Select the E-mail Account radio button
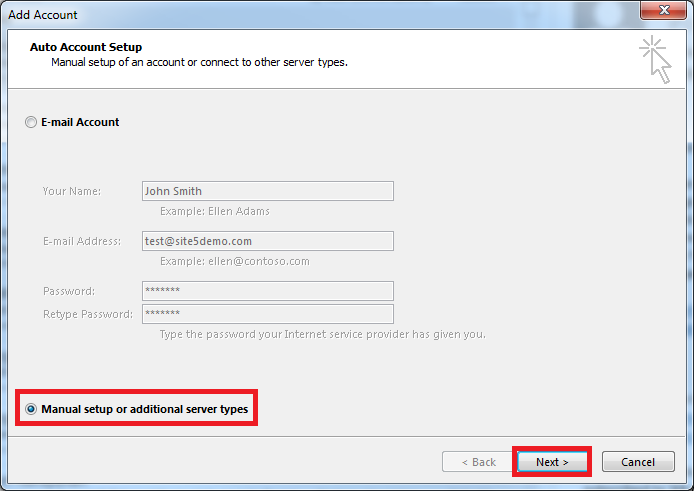The width and height of the screenshot is (694, 491). [31, 122]
